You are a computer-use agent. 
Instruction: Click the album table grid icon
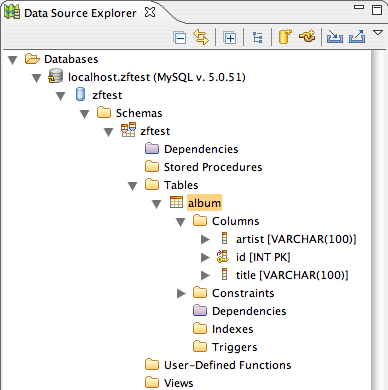point(176,202)
